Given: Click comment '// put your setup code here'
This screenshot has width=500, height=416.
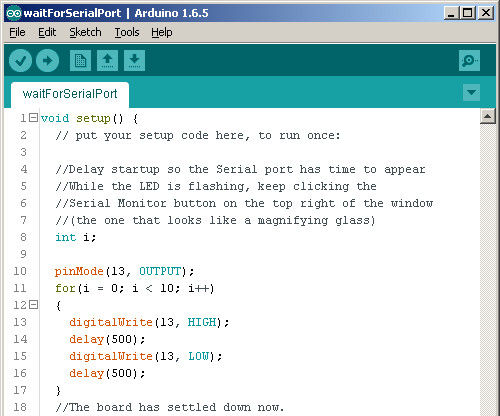Looking at the screenshot, I should [x=198, y=136].
